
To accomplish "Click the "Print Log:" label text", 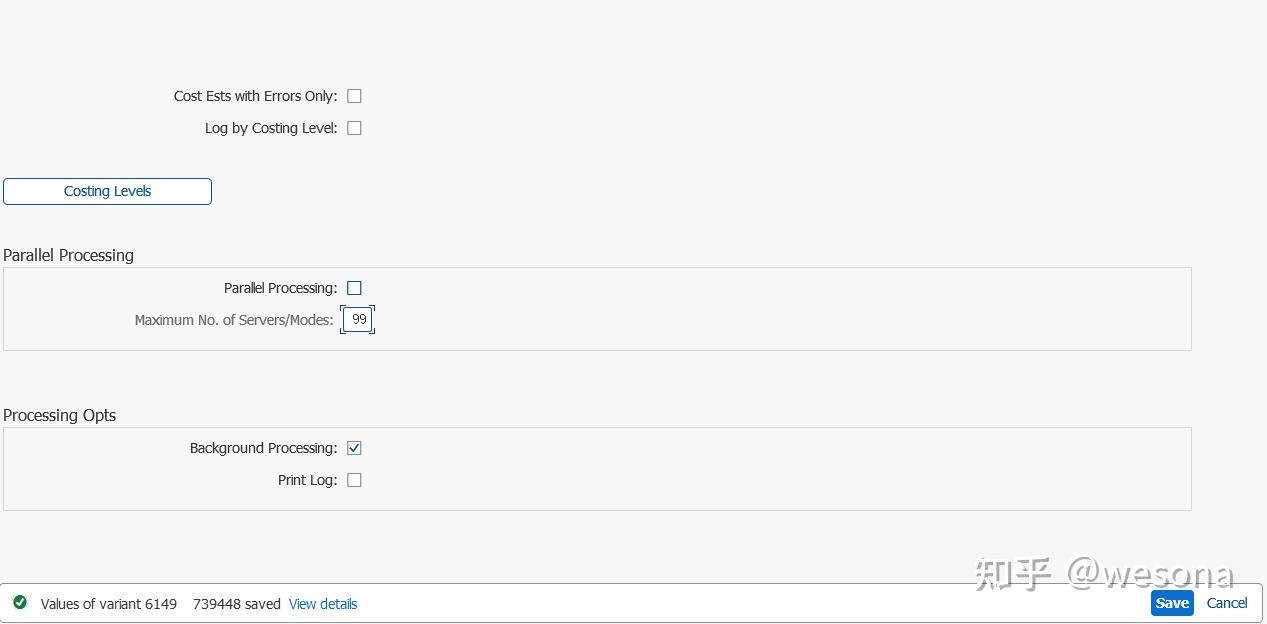I will pos(307,480).
